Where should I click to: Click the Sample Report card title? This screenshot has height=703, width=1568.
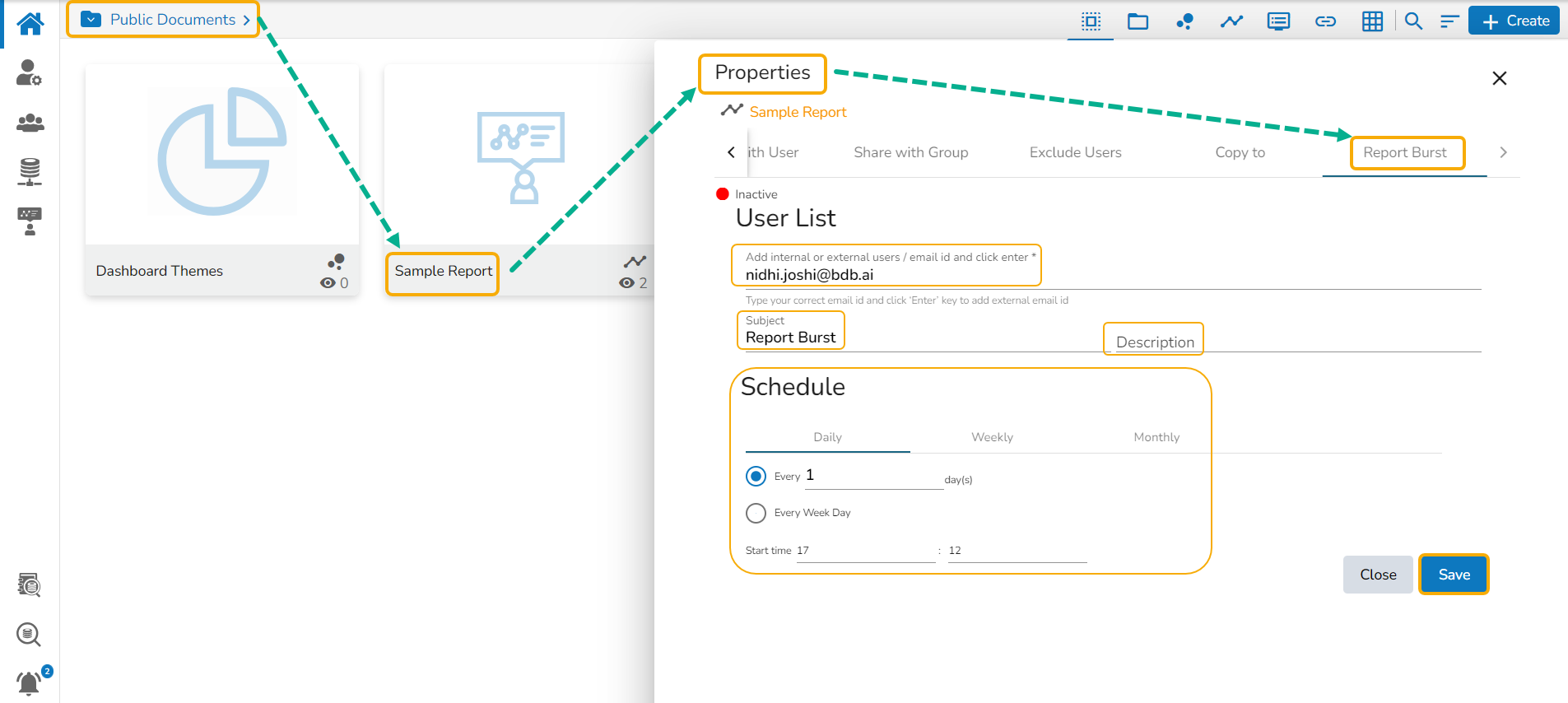point(444,271)
